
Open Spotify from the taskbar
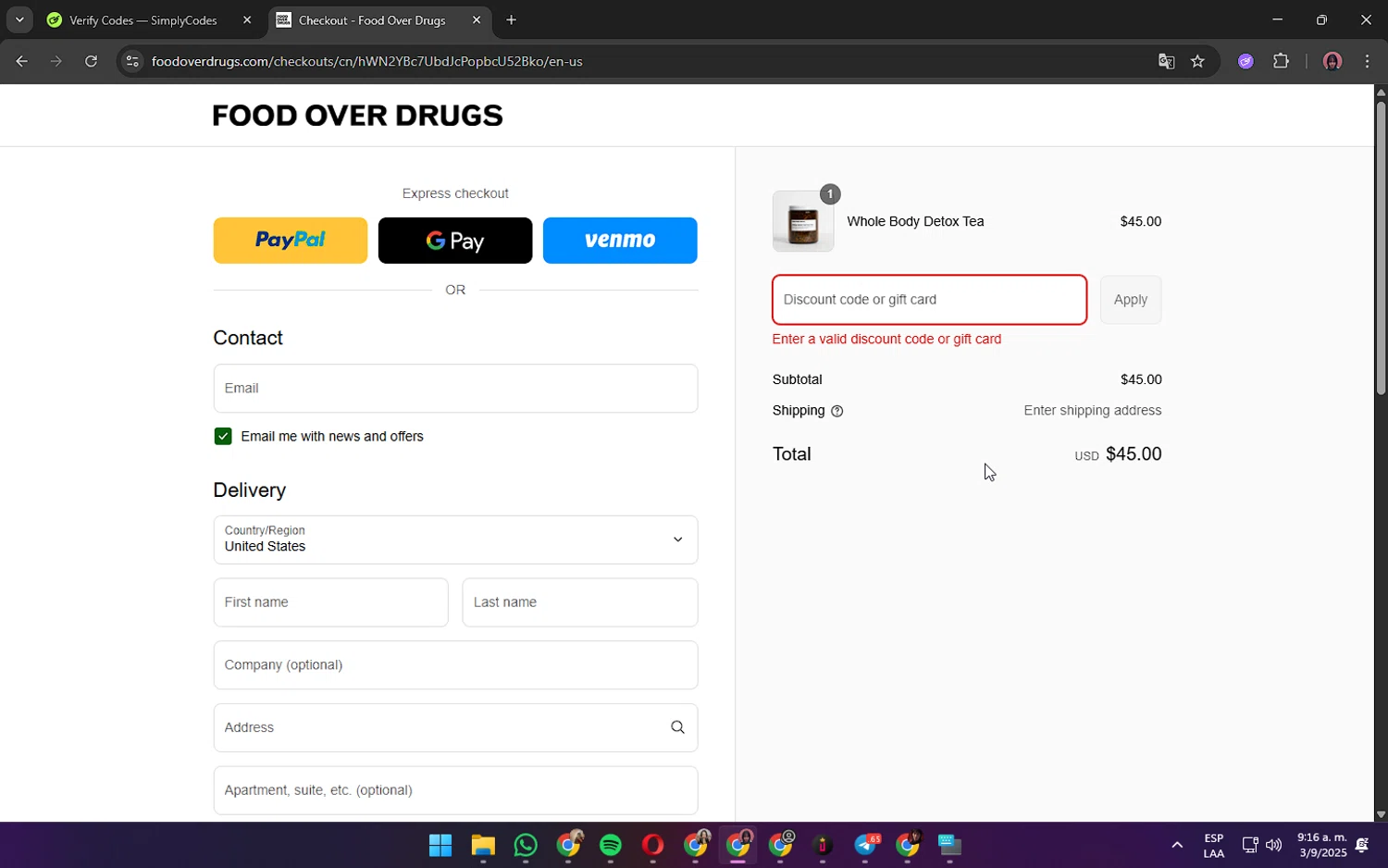pyautogui.click(x=611, y=845)
